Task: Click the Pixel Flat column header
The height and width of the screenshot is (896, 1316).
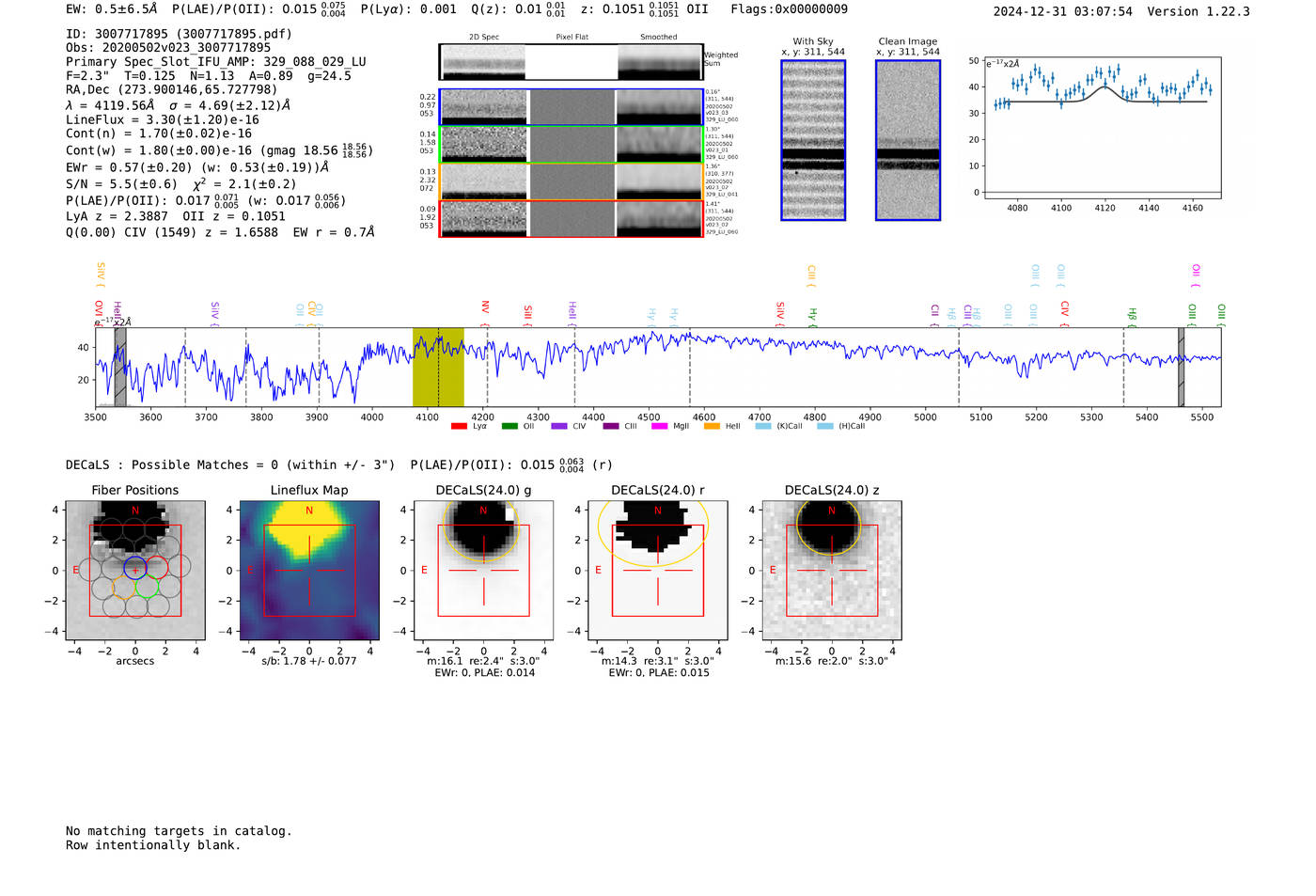Action: (572, 38)
